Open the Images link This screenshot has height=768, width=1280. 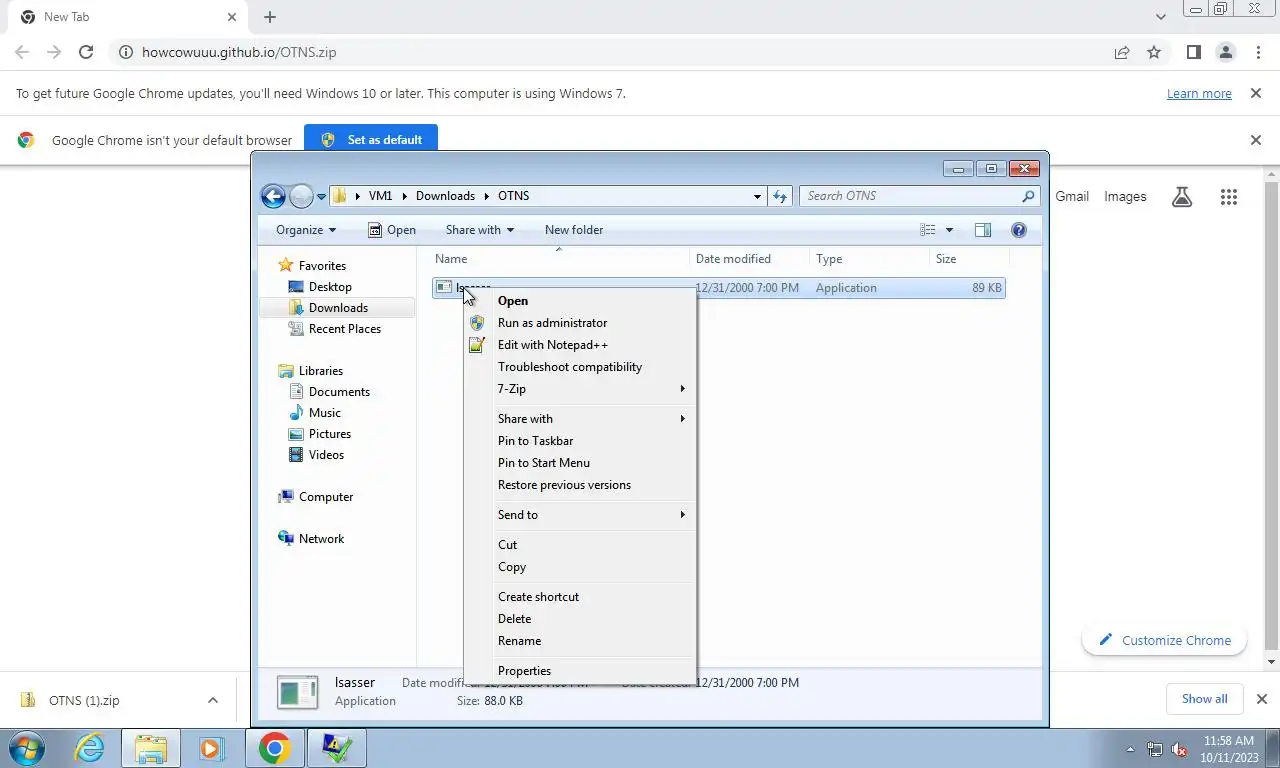(x=1125, y=197)
